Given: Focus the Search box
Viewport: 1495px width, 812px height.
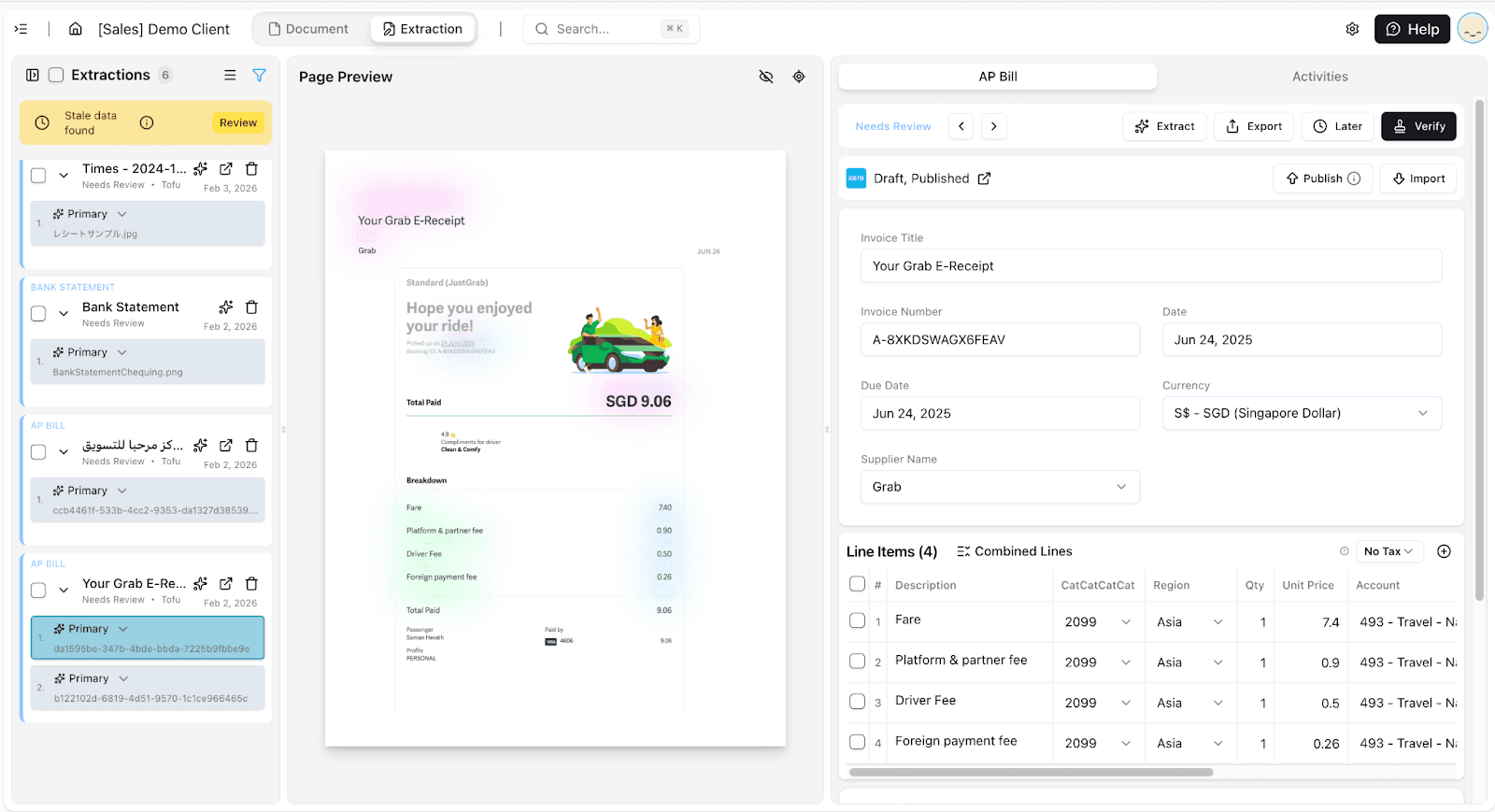Looking at the screenshot, I should click(x=611, y=29).
